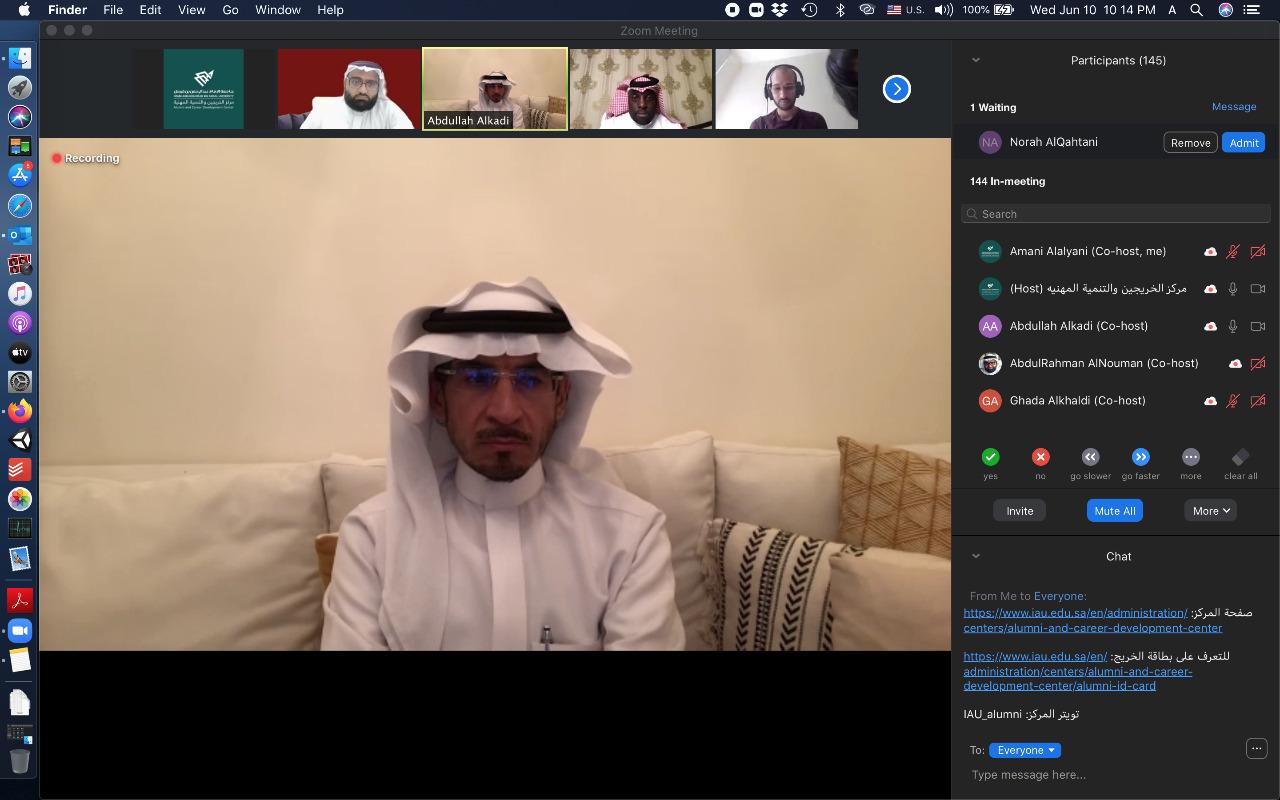Admit Norah AlQahtani to the meeting
This screenshot has height=800, width=1280.
1243,143
